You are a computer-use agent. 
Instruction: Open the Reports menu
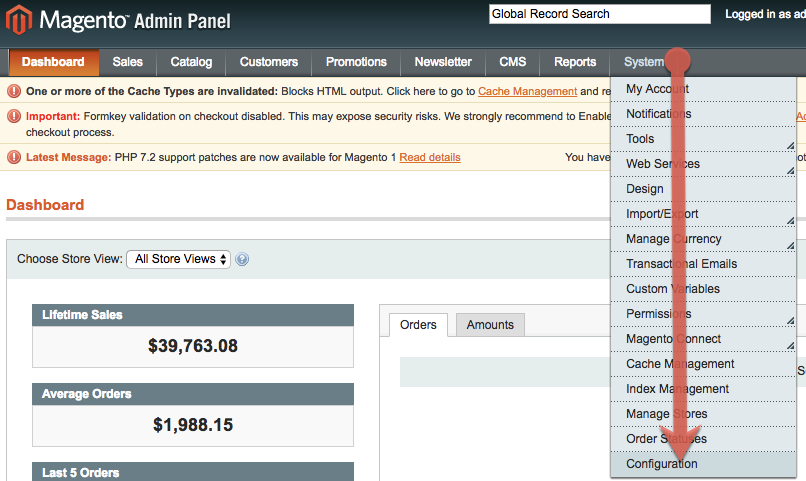[575, 62]
